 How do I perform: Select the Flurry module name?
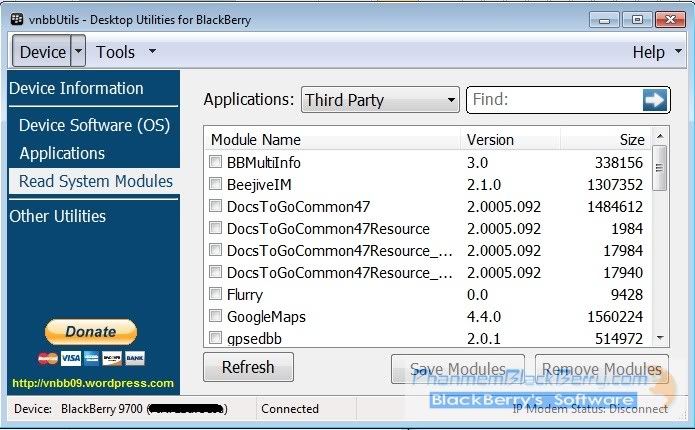(x=245, y=295)
